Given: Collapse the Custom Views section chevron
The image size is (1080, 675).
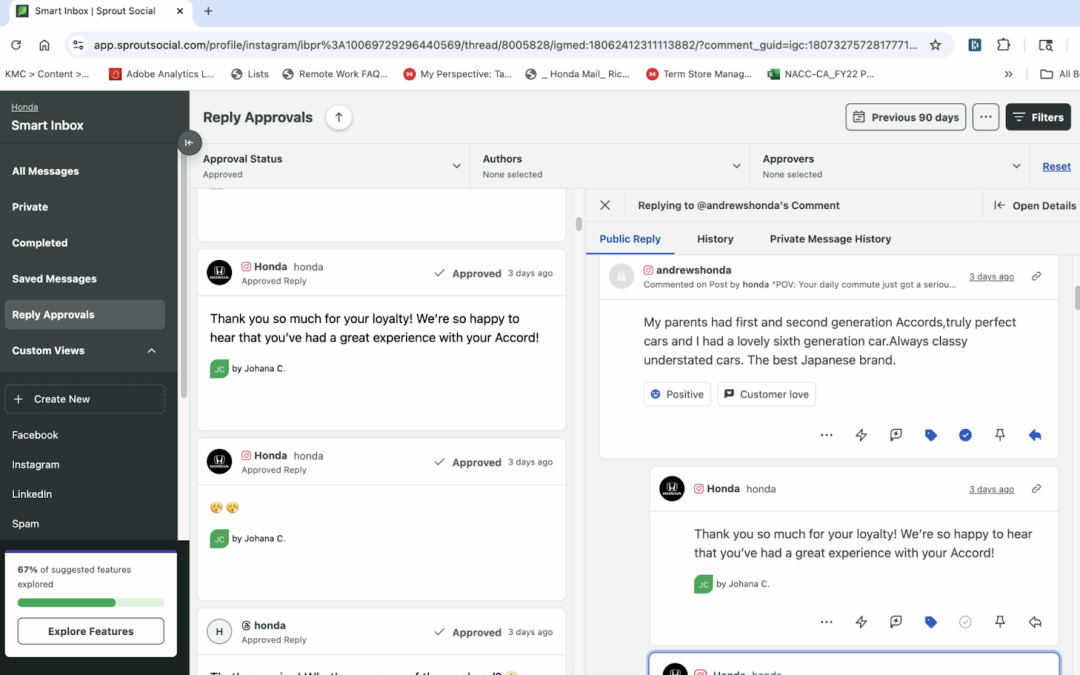Looking at the screenshot, I should coord(151,351).
